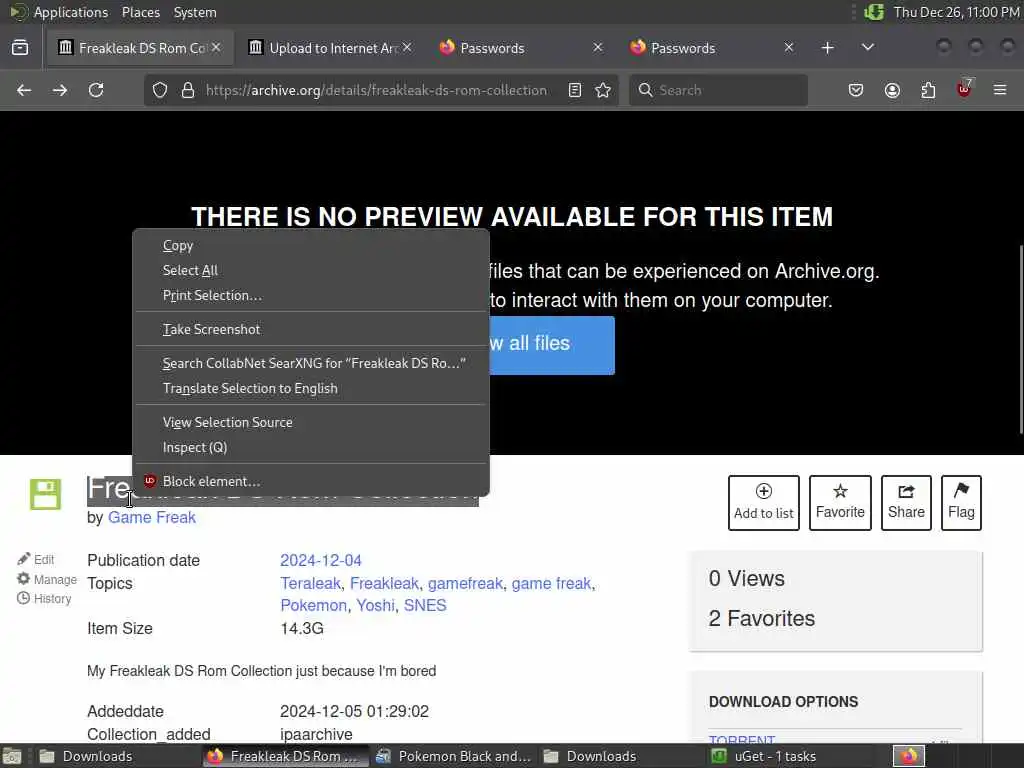Open Firefox application menu
The width and height of the screenshot is (1024, 768).
click(x=1000, y=90)
